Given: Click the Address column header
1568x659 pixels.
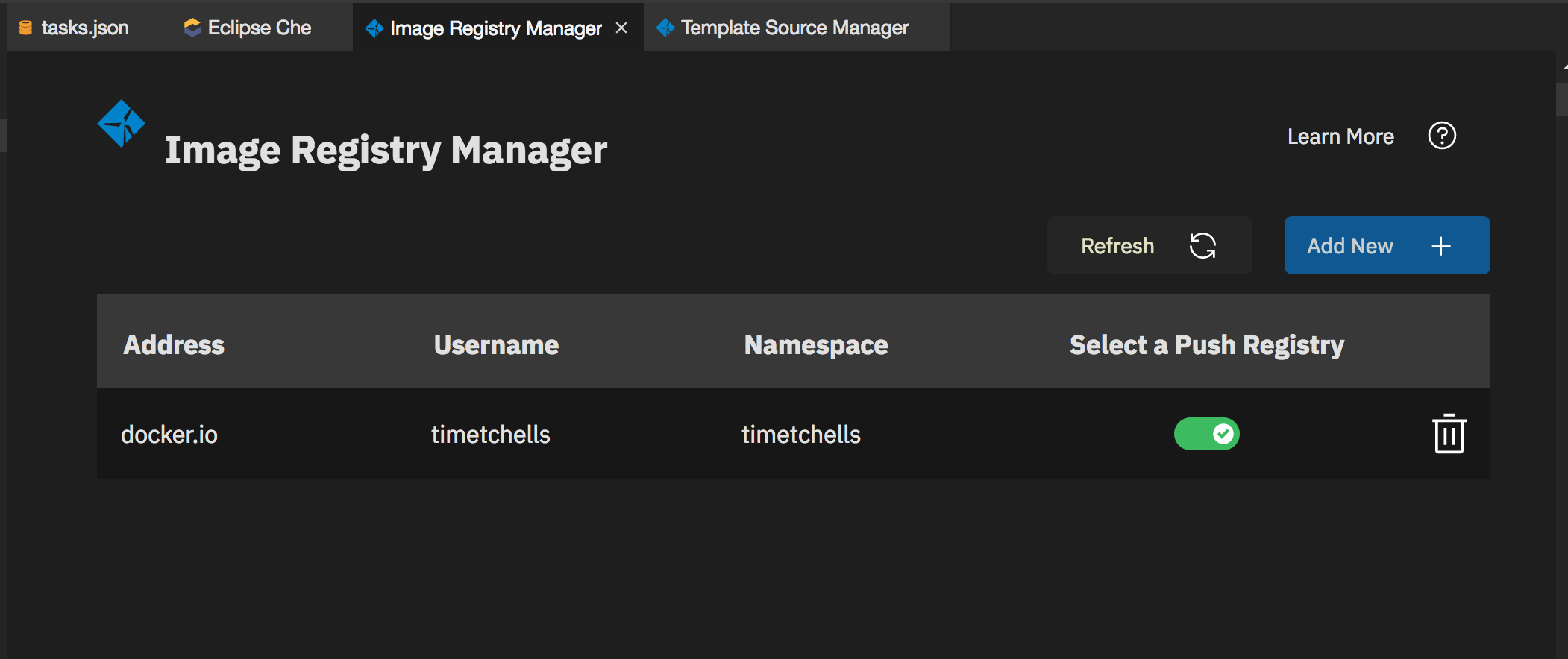Looking at the screenshot, I should [174, 345].
